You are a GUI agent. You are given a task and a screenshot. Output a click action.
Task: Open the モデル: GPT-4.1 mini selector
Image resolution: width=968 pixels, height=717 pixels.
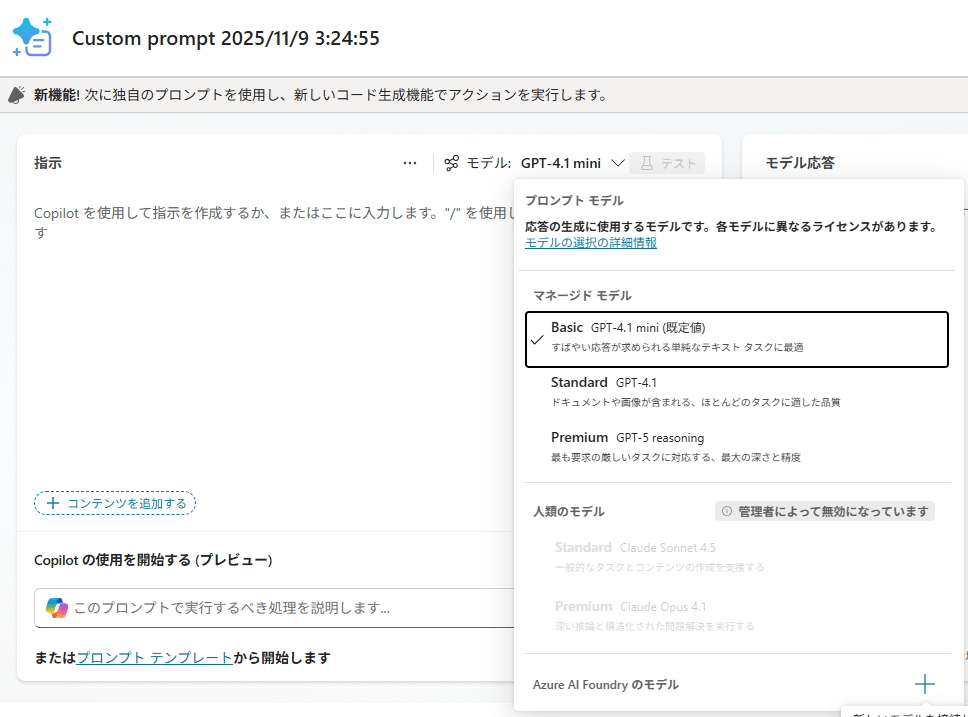[x=535, y=163]
